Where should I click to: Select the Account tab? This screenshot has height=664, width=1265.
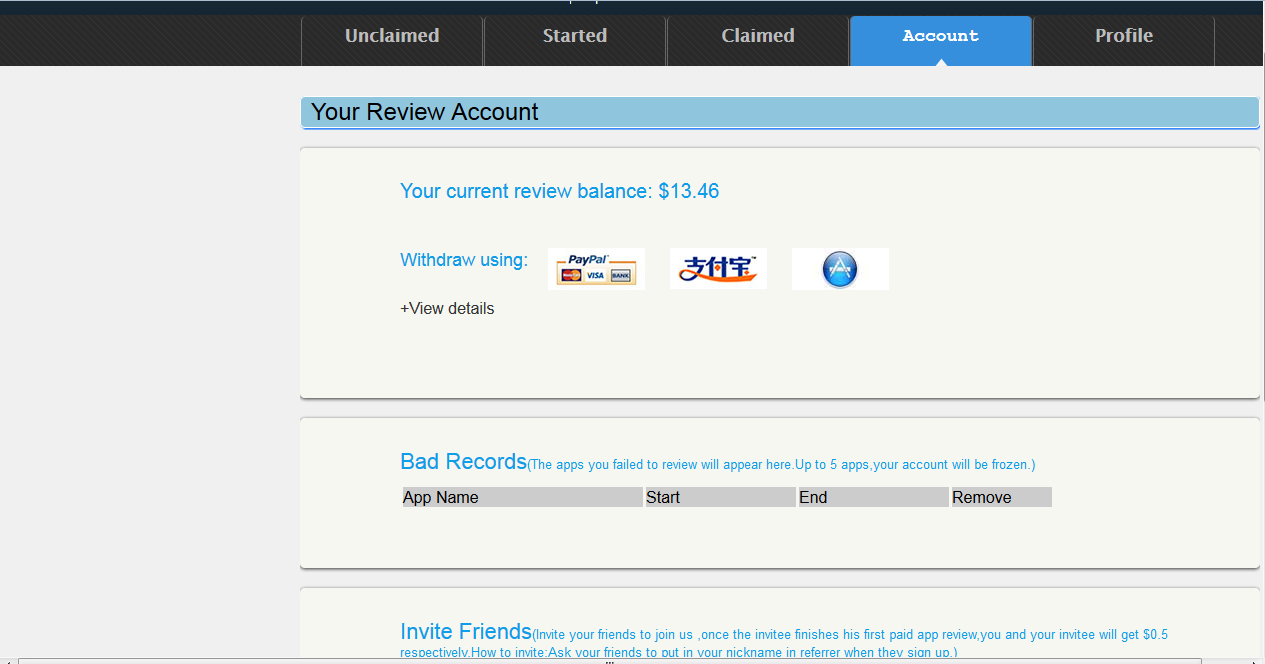click(941, 40)
